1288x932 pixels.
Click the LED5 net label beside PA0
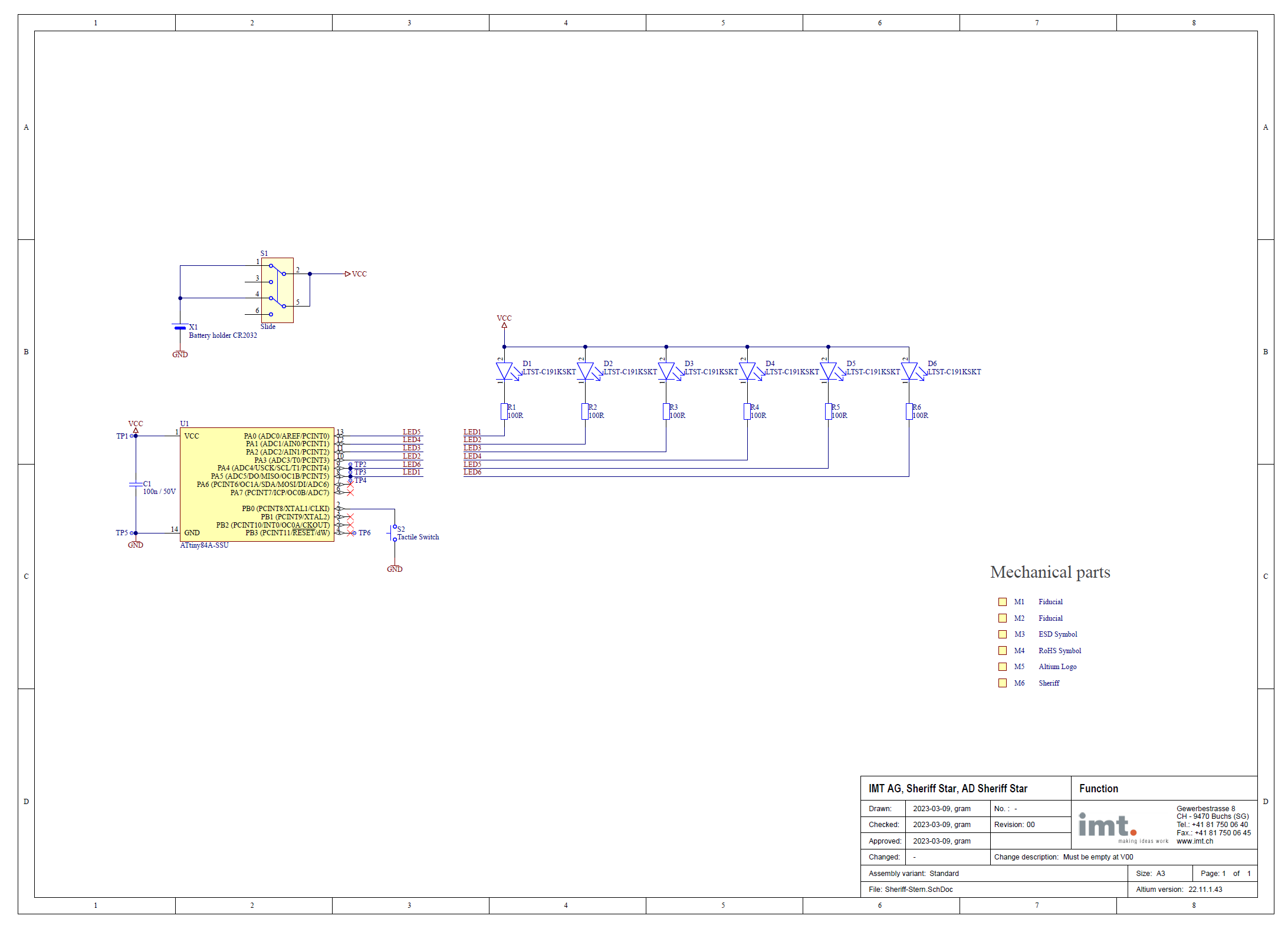[412, 432]
